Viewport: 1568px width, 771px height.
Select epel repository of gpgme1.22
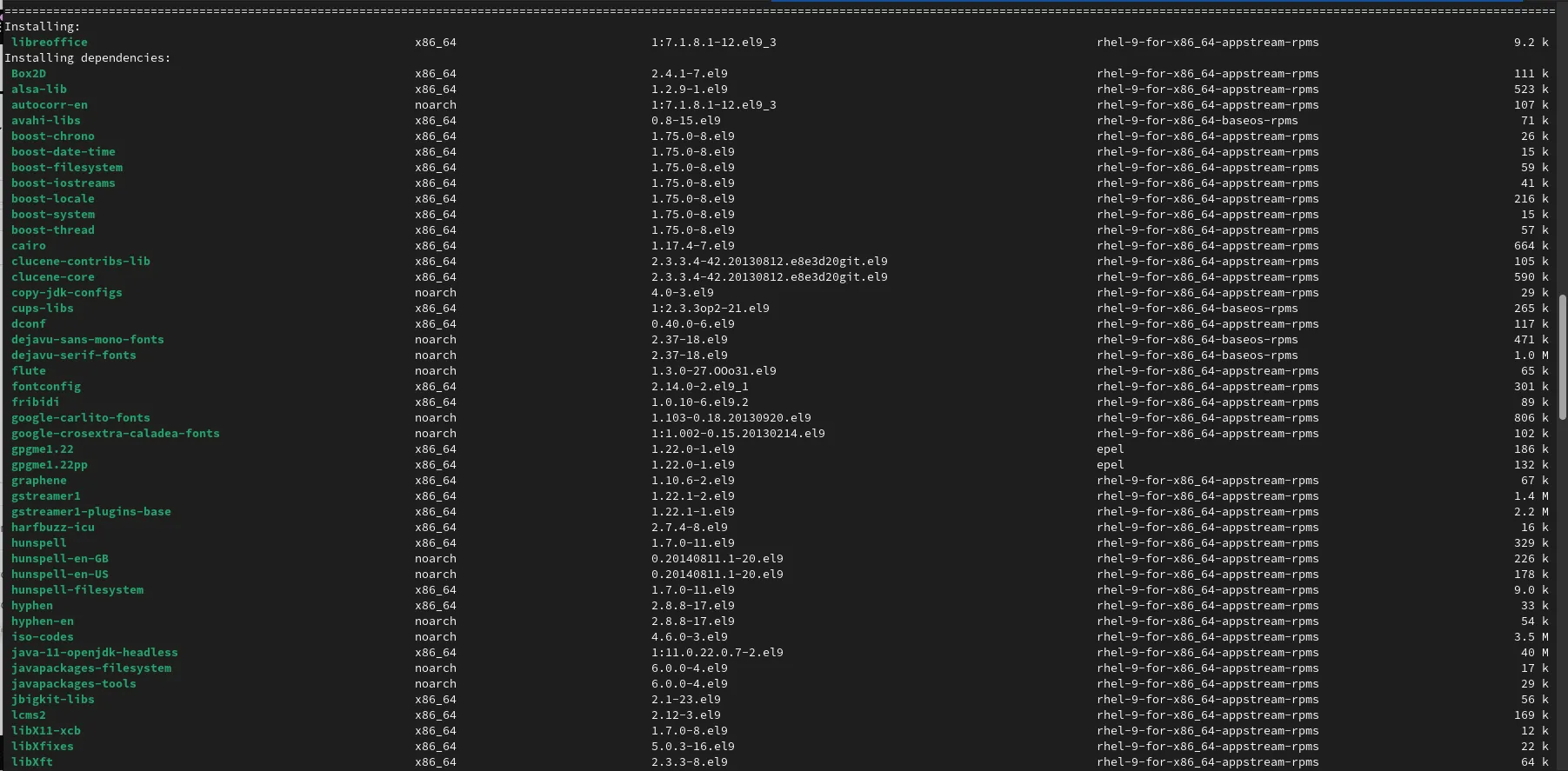1111,449
